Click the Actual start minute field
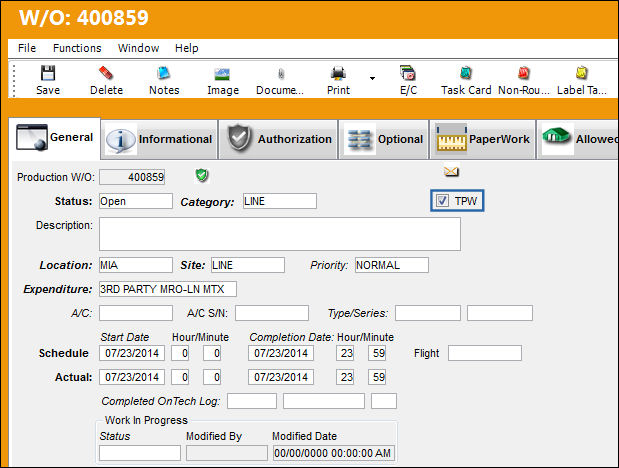619x468 pixels. point(212,377)
